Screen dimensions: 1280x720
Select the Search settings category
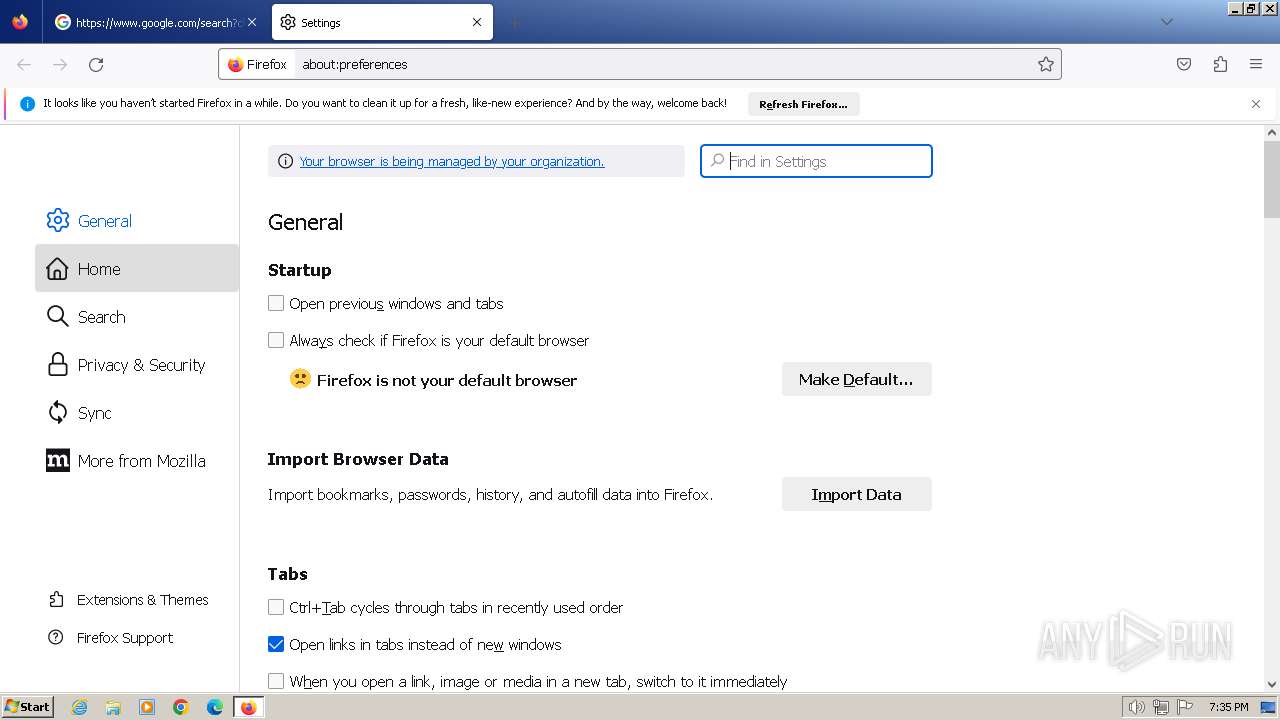(x=137, y=317)
